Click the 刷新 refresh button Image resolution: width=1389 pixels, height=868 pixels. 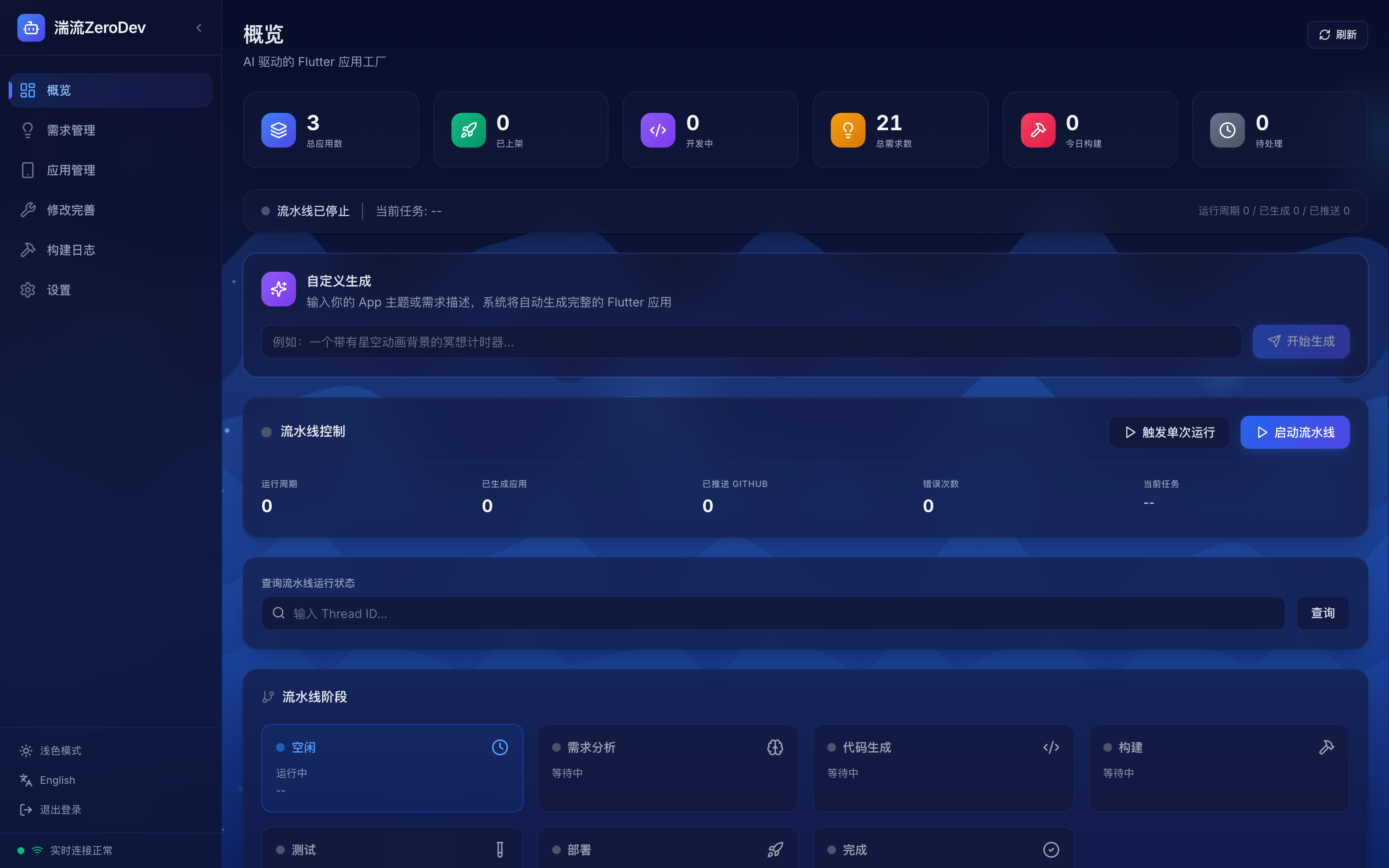[1337, 35]
